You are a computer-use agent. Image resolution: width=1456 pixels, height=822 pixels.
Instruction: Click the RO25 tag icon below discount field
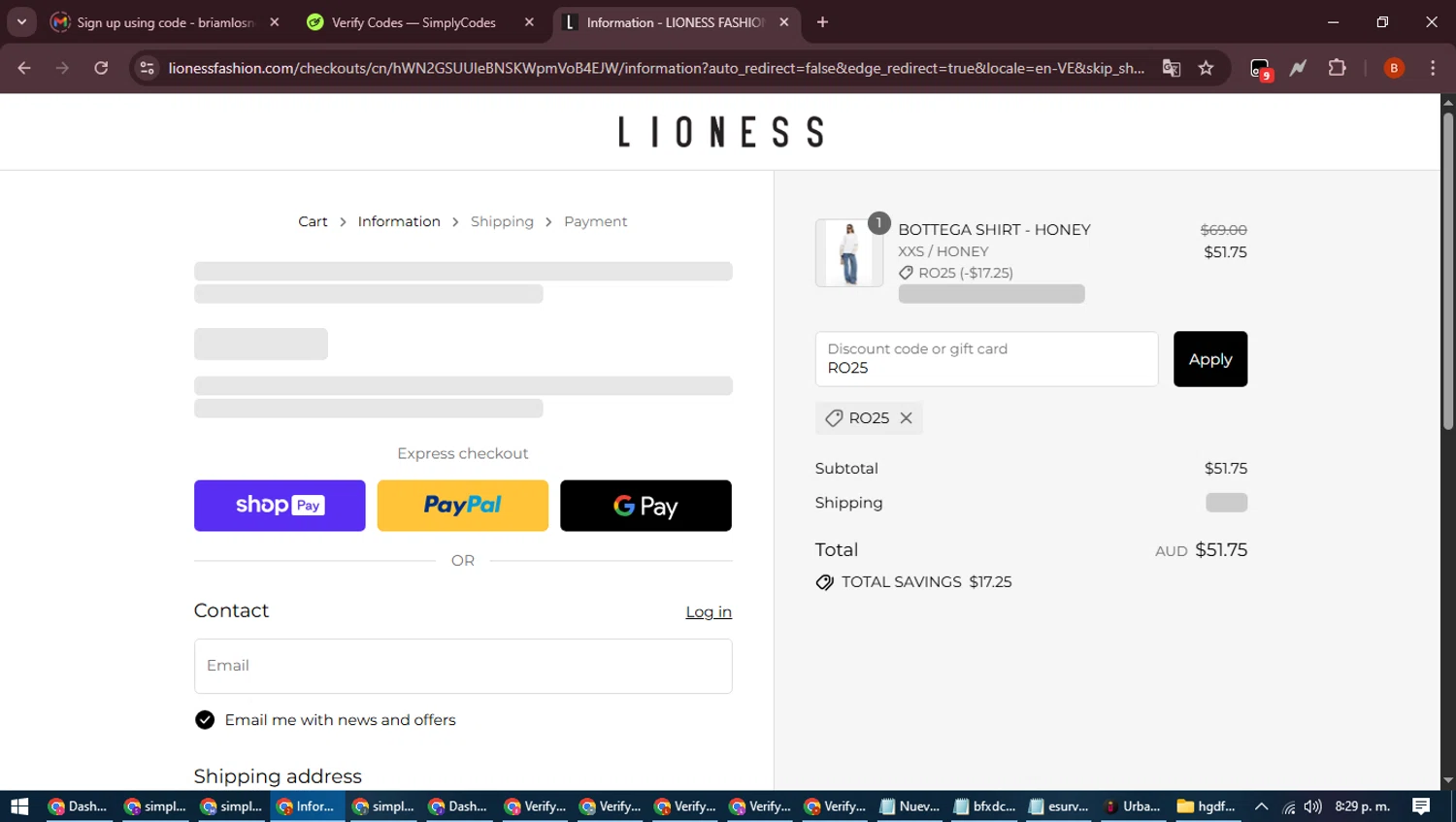834,418
